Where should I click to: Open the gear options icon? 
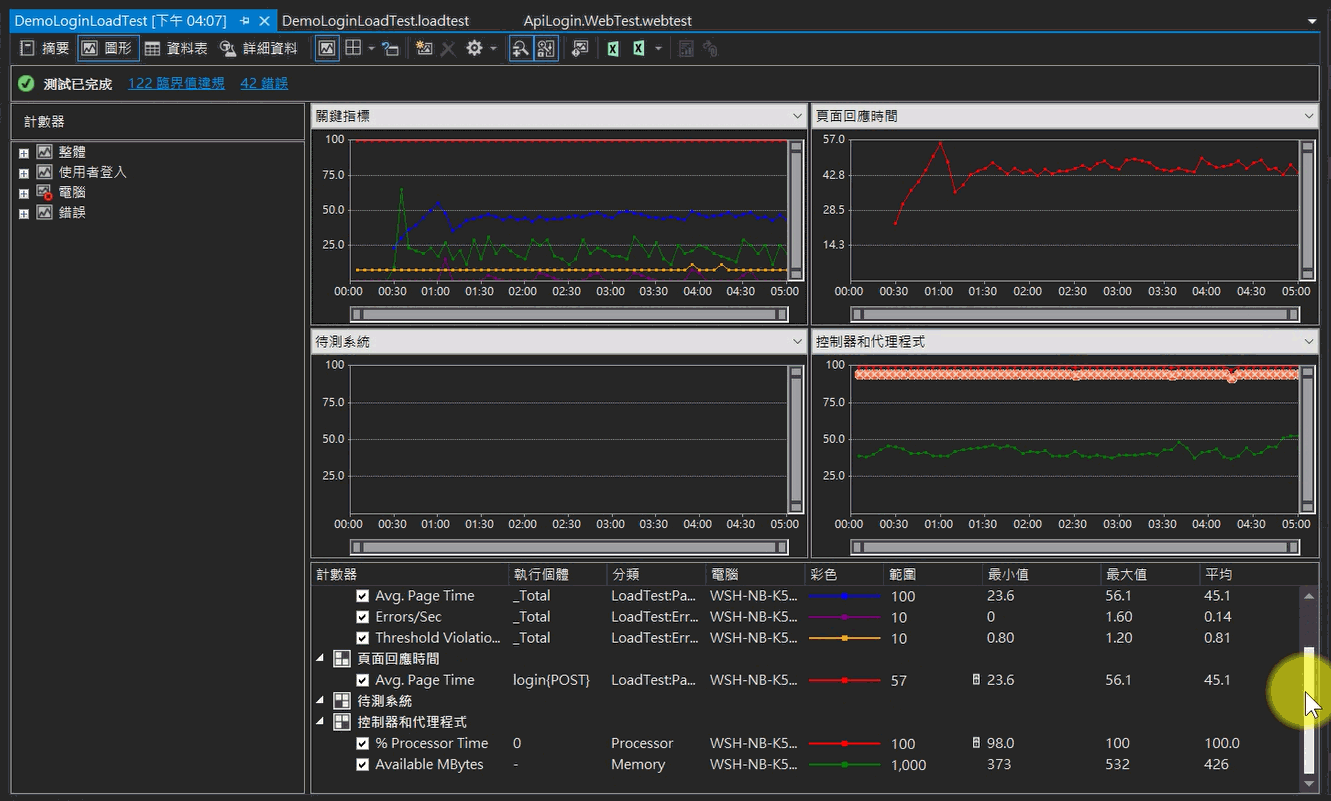pyautogui.click(x=474, y=48)
